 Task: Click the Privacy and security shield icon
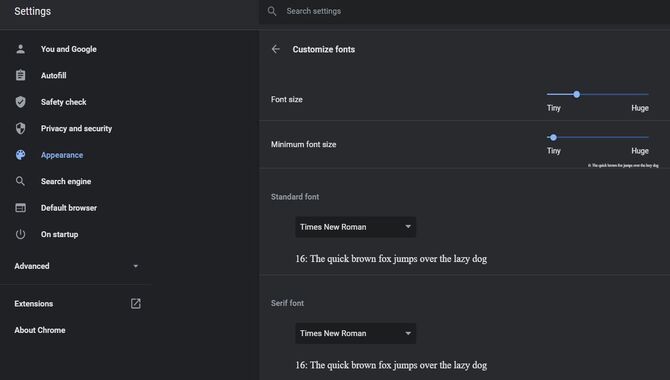pos(21,128)
